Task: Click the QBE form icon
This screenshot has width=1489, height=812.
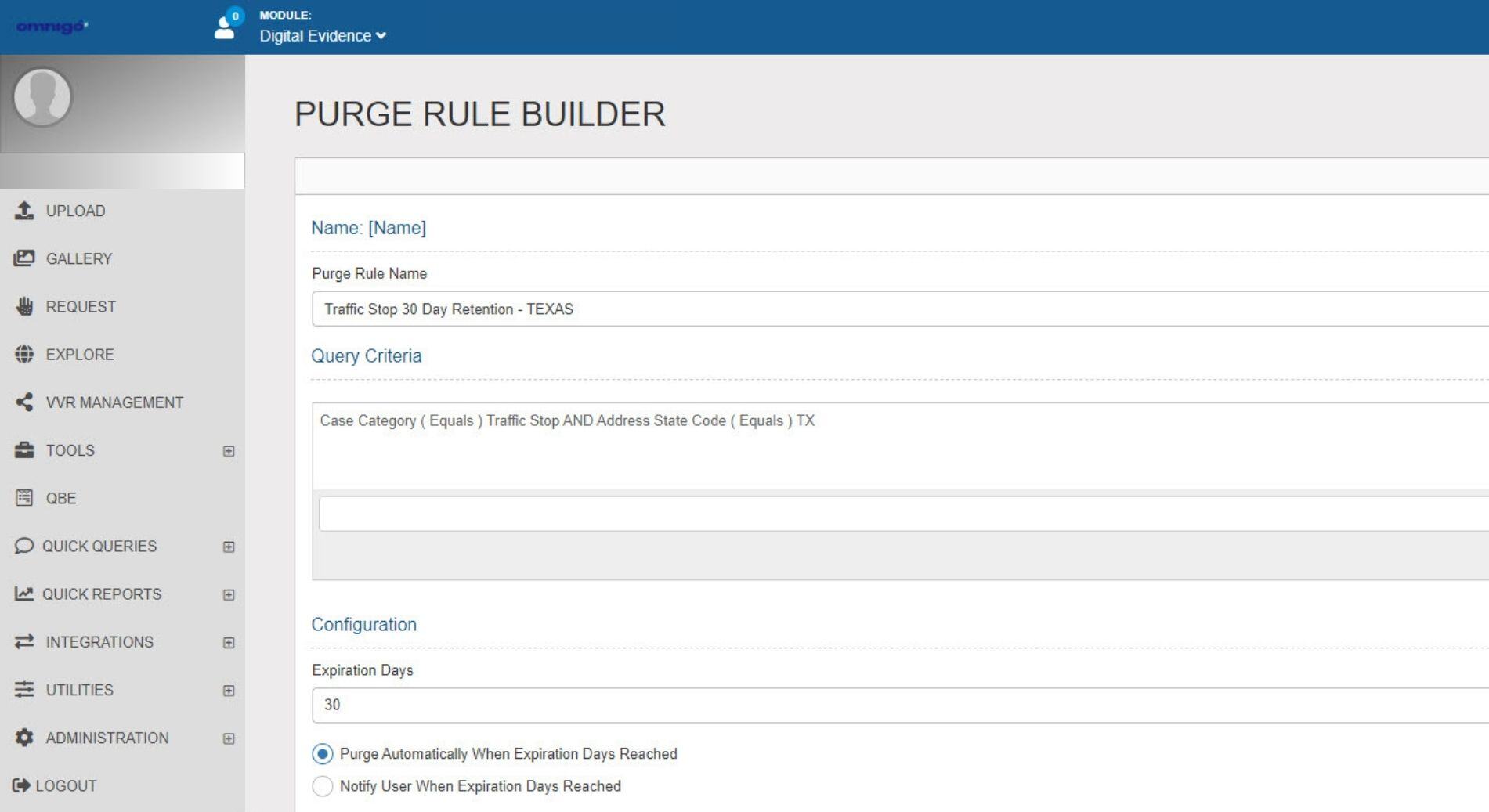Action: [24, 498]
